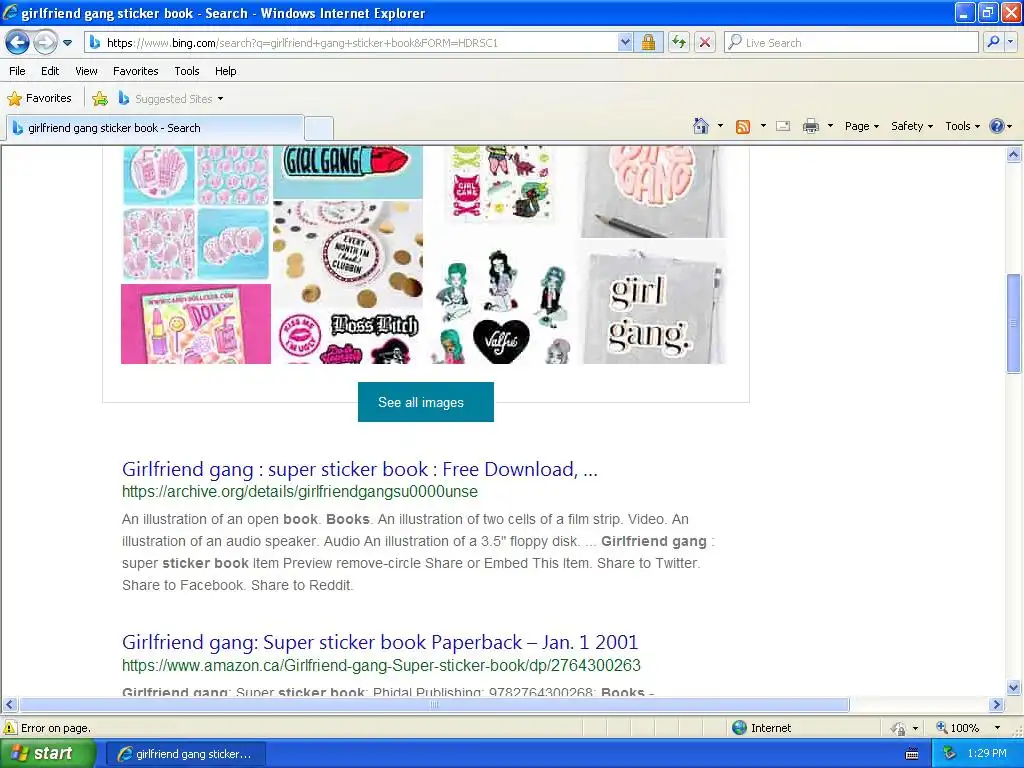Click vertical scrollbar down arrow
The image size is (1024, 768).
(x=1014, y=687)
